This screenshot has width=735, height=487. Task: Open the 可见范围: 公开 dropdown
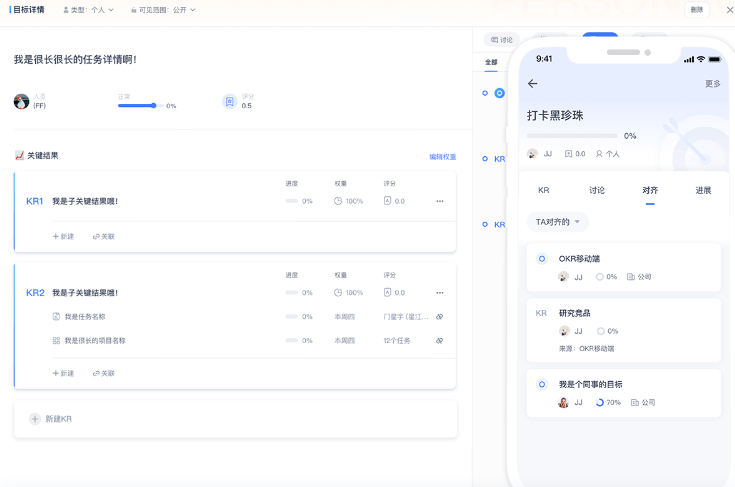point(163,10)
